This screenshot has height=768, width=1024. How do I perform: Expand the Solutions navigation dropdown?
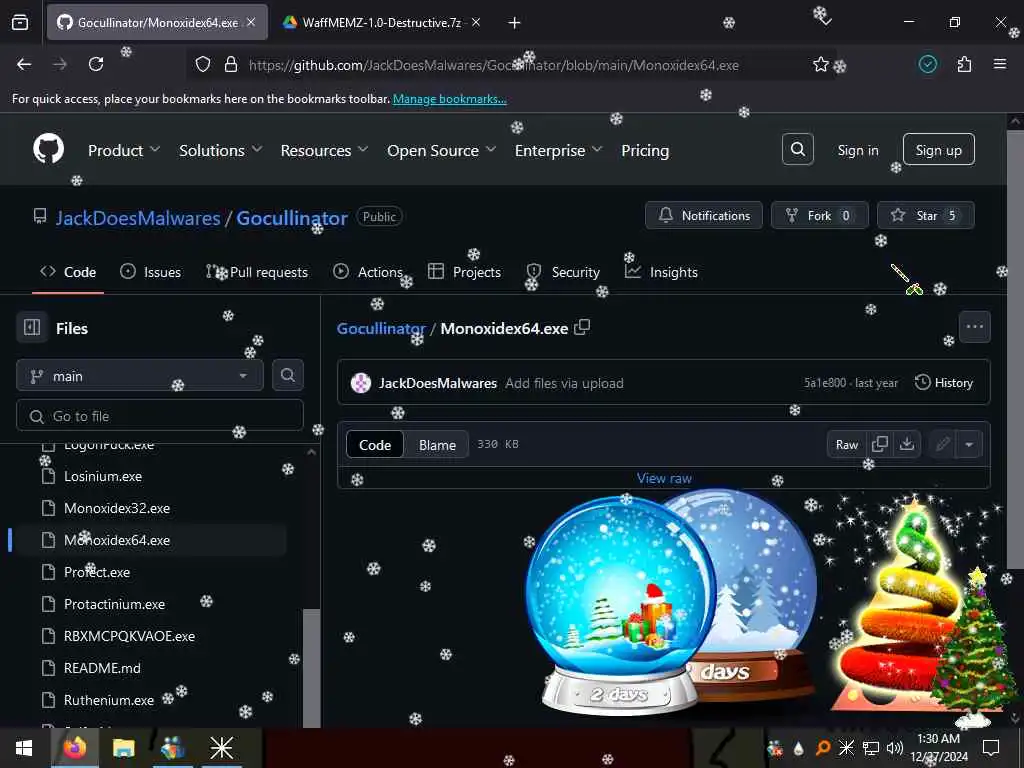[221, 150]
